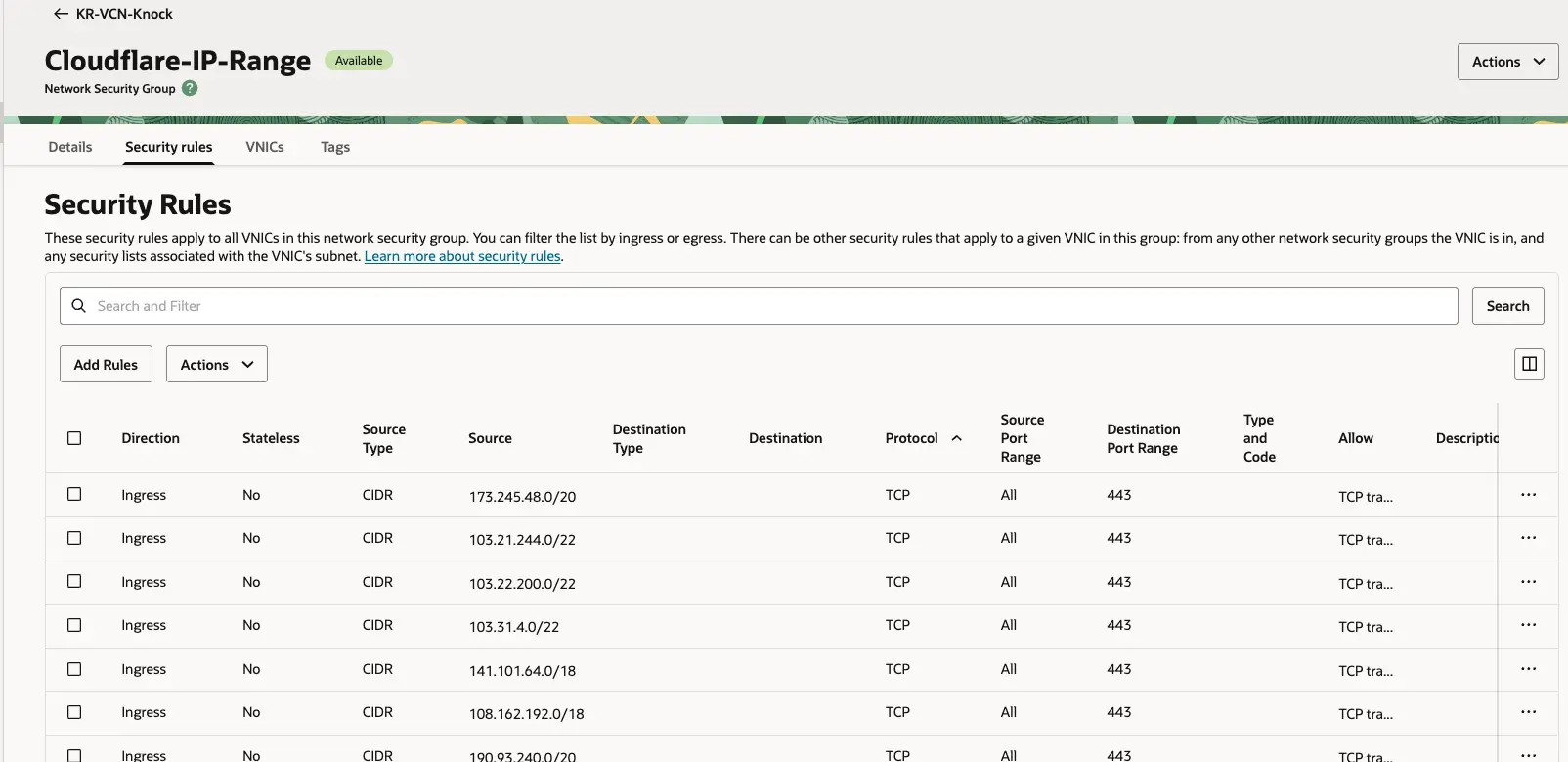Click source cell 103.31.4.0/22
Screen dimensions: 1568x762
(x=514, y=627)
